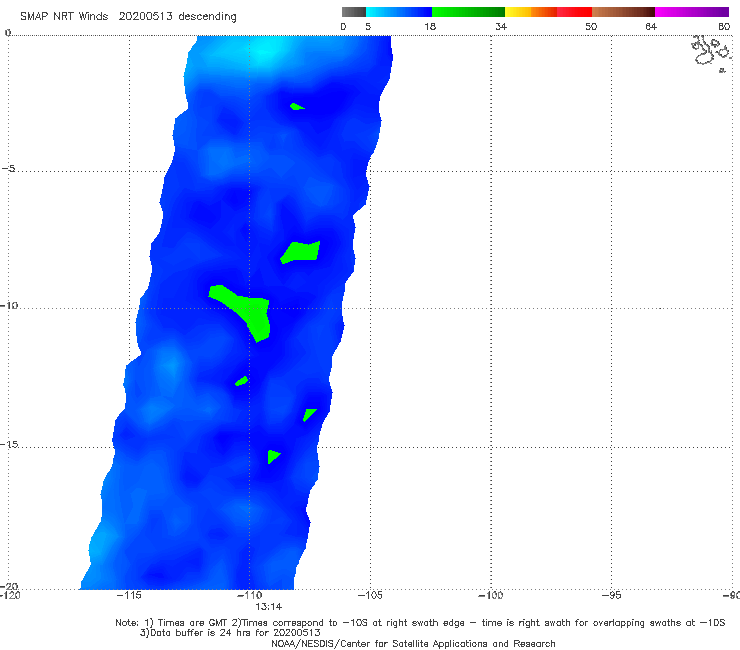Viewport: 740px width, 650px height.
Task: Click the red segment of the color bar
Action: pos(575,12)
